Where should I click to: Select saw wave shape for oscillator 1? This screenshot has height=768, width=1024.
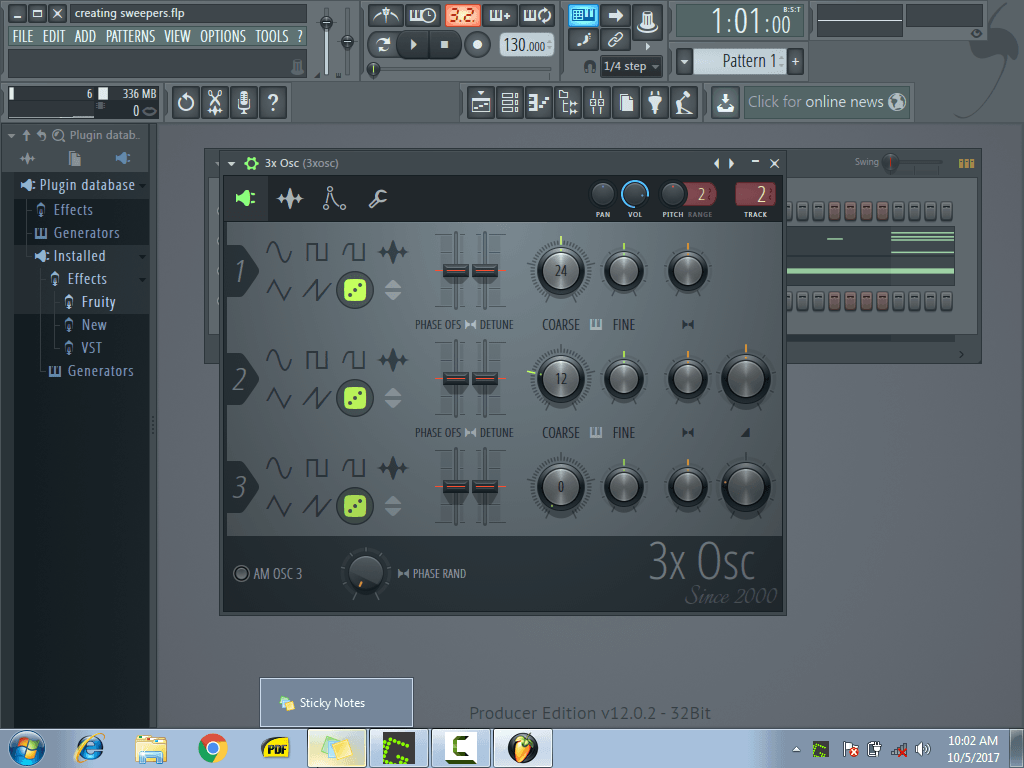pos(317,289)
